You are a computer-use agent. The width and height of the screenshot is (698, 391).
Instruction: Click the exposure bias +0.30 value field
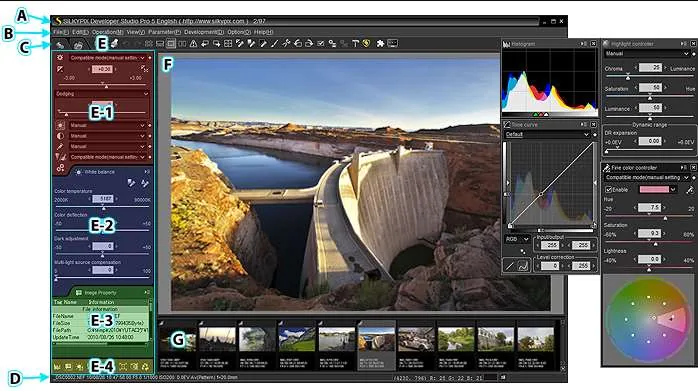[102, 69]
